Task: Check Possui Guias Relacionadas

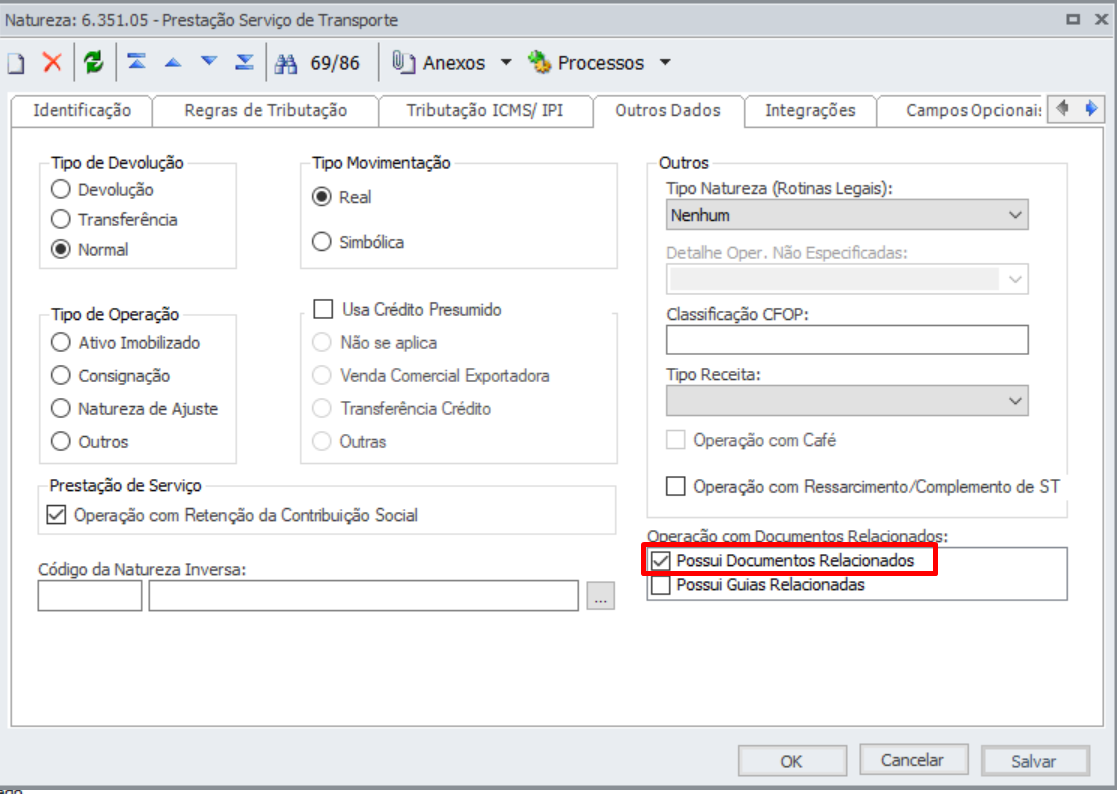Action: point(660,585)
